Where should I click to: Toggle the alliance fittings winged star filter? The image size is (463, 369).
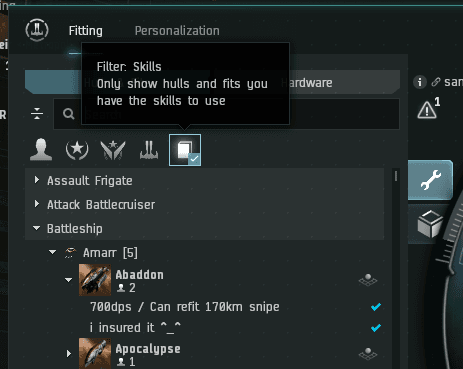coord(113,150)
